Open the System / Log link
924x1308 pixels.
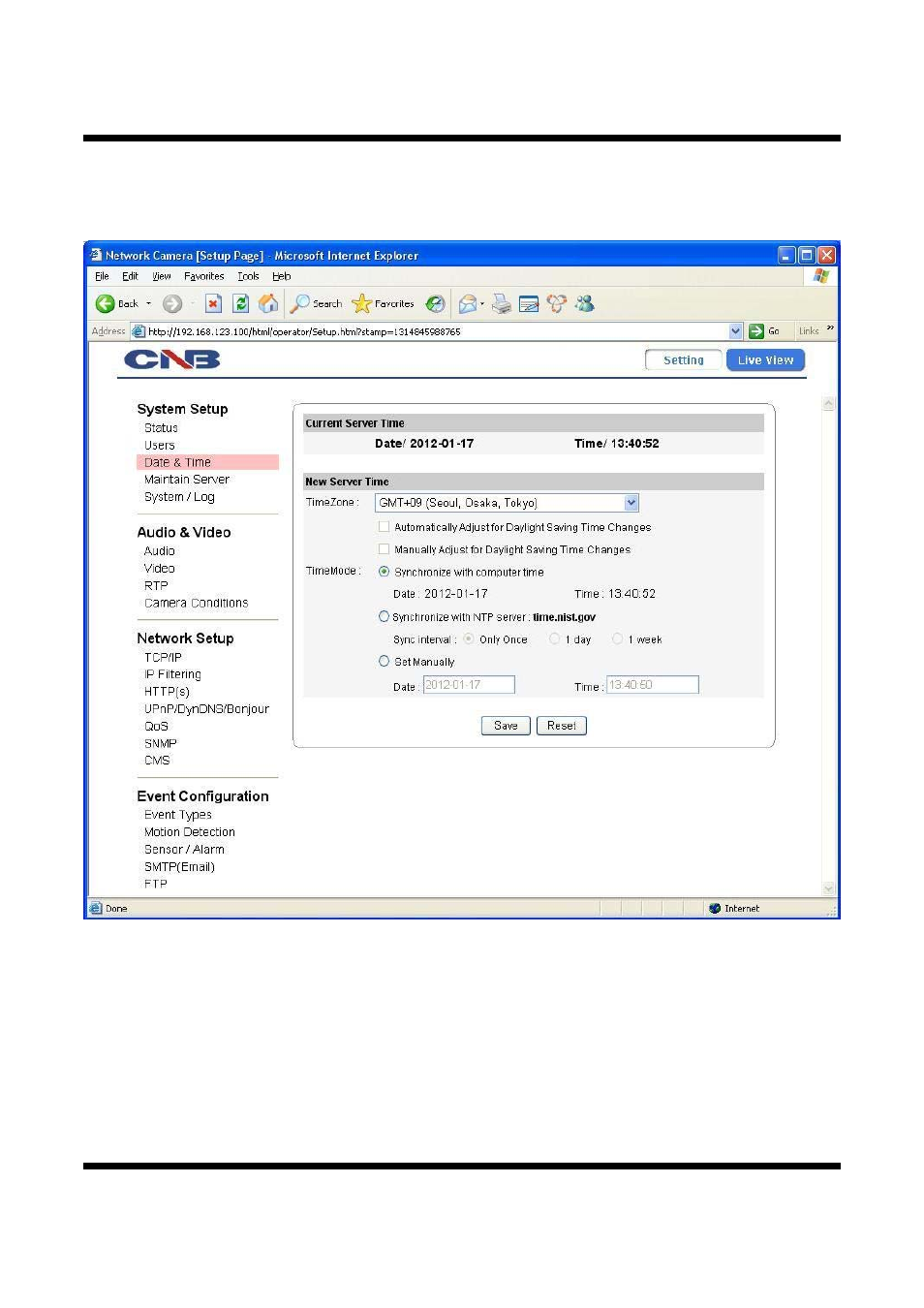pos(179,497)
